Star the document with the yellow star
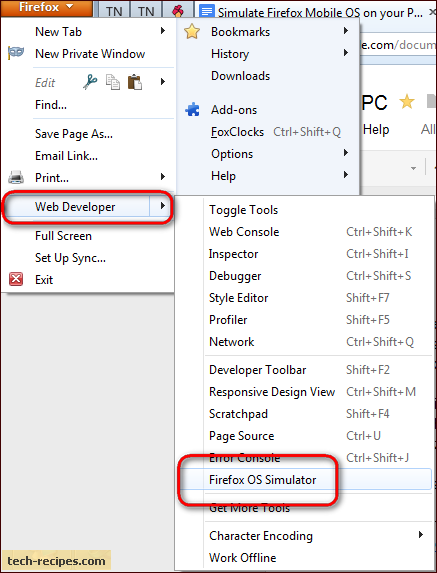The height and width of the screenshot is (573, 437). click(406, 102)
